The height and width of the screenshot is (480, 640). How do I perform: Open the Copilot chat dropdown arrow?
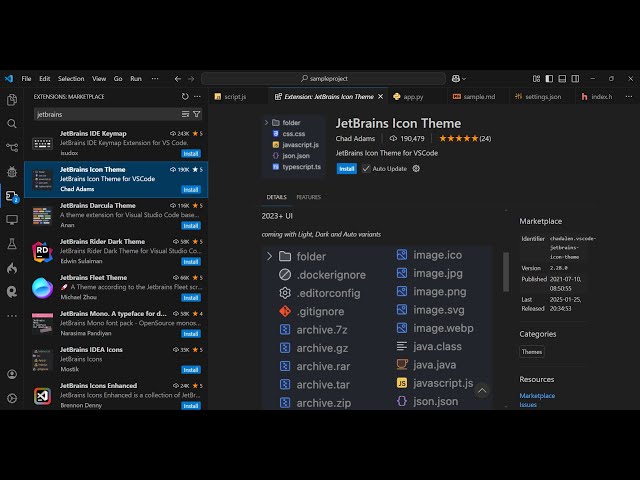point(464,78)
